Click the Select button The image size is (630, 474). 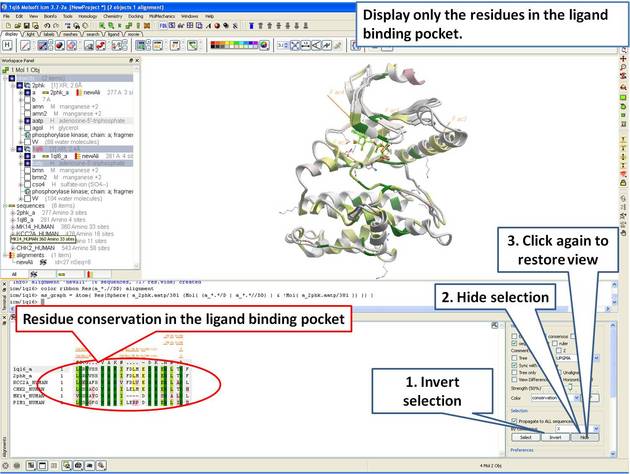pyautogui.click(x=526, y=437)
